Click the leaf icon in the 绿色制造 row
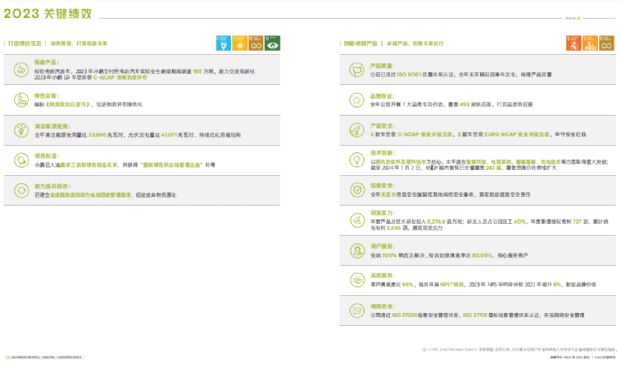The image size is (620, 366). pyautogui.click(x=21, y=160)
